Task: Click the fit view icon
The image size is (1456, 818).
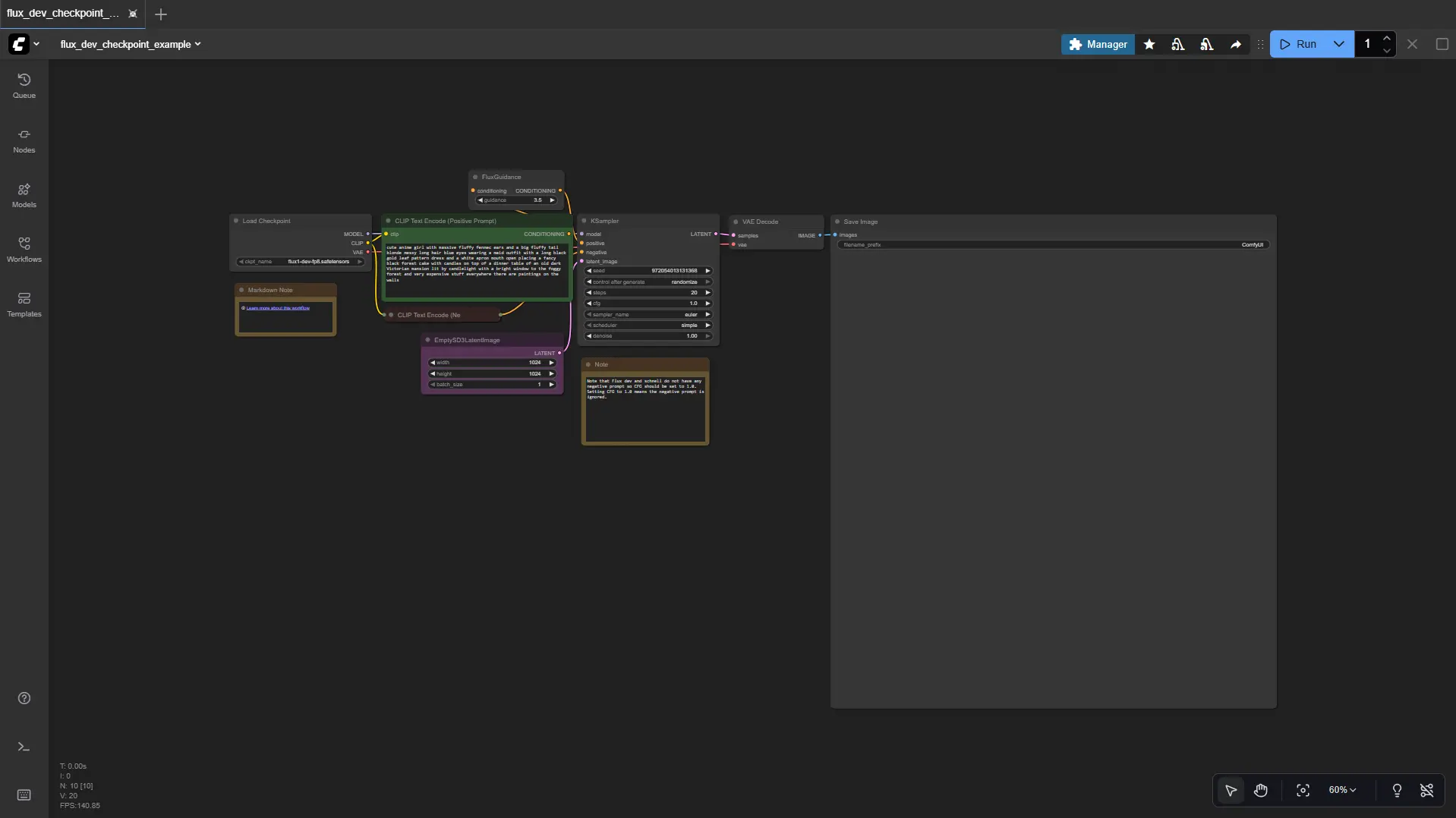Action: (1303, 790)
